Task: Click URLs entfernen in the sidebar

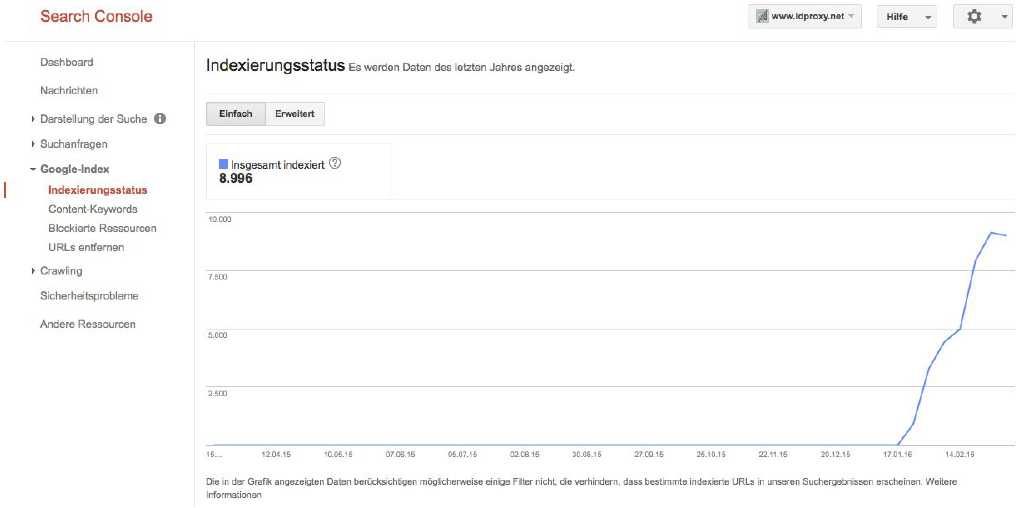Action: point(86,247)
